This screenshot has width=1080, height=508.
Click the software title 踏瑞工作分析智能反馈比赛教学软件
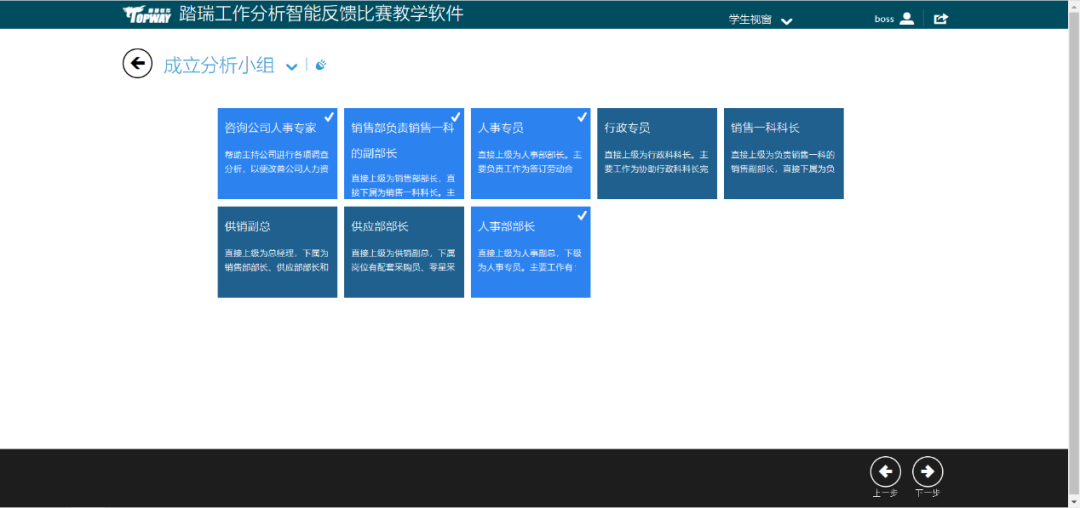point(321,14)
